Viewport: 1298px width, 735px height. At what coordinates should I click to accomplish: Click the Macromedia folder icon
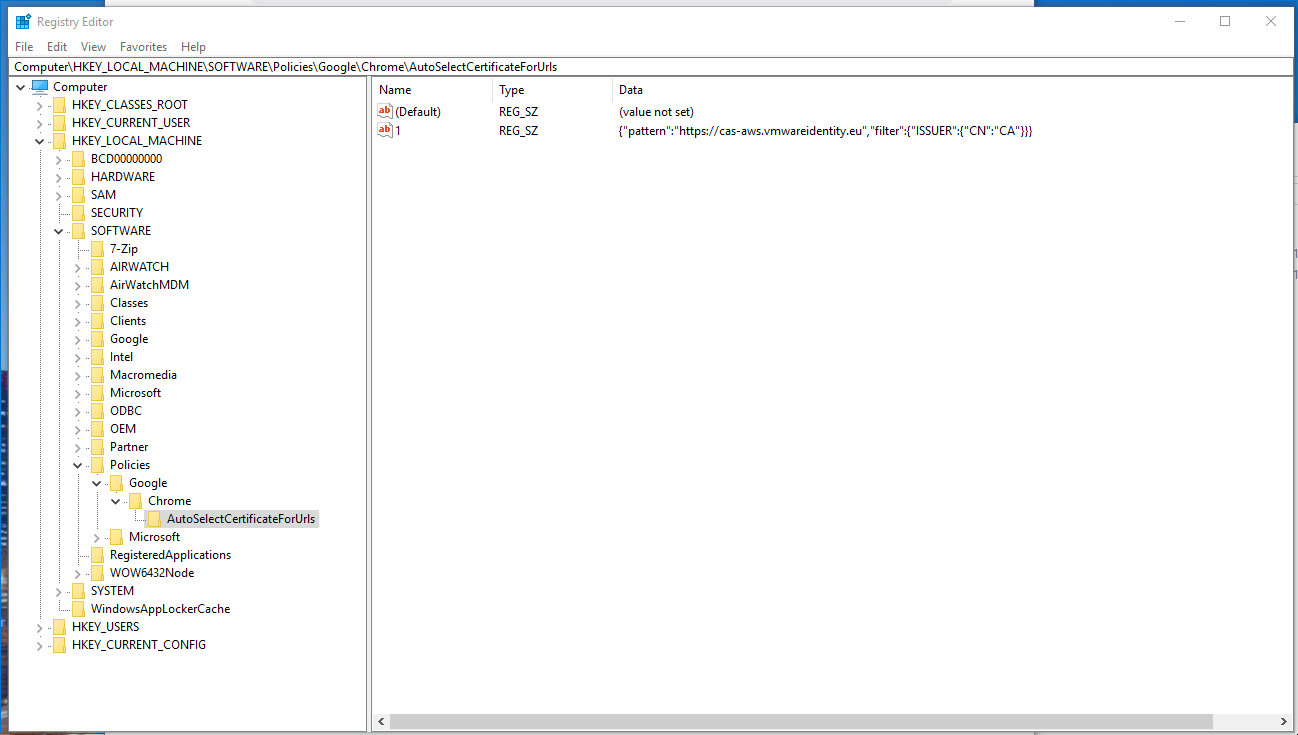click(97, 375)
